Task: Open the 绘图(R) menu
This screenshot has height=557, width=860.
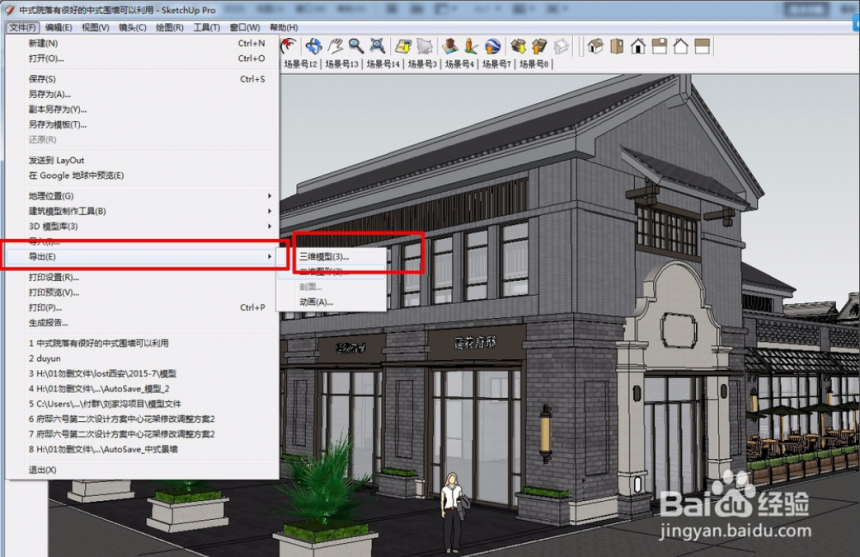Action: [169, 27]
